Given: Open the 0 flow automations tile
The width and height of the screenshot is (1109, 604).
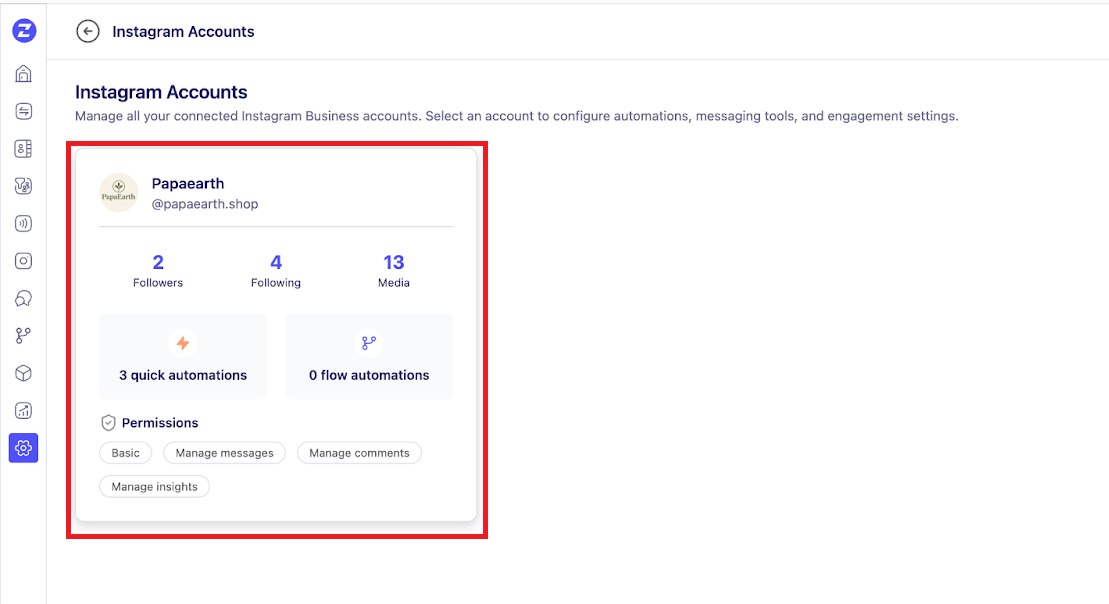Looking at the screenshot, I should (x=369, y=356).
